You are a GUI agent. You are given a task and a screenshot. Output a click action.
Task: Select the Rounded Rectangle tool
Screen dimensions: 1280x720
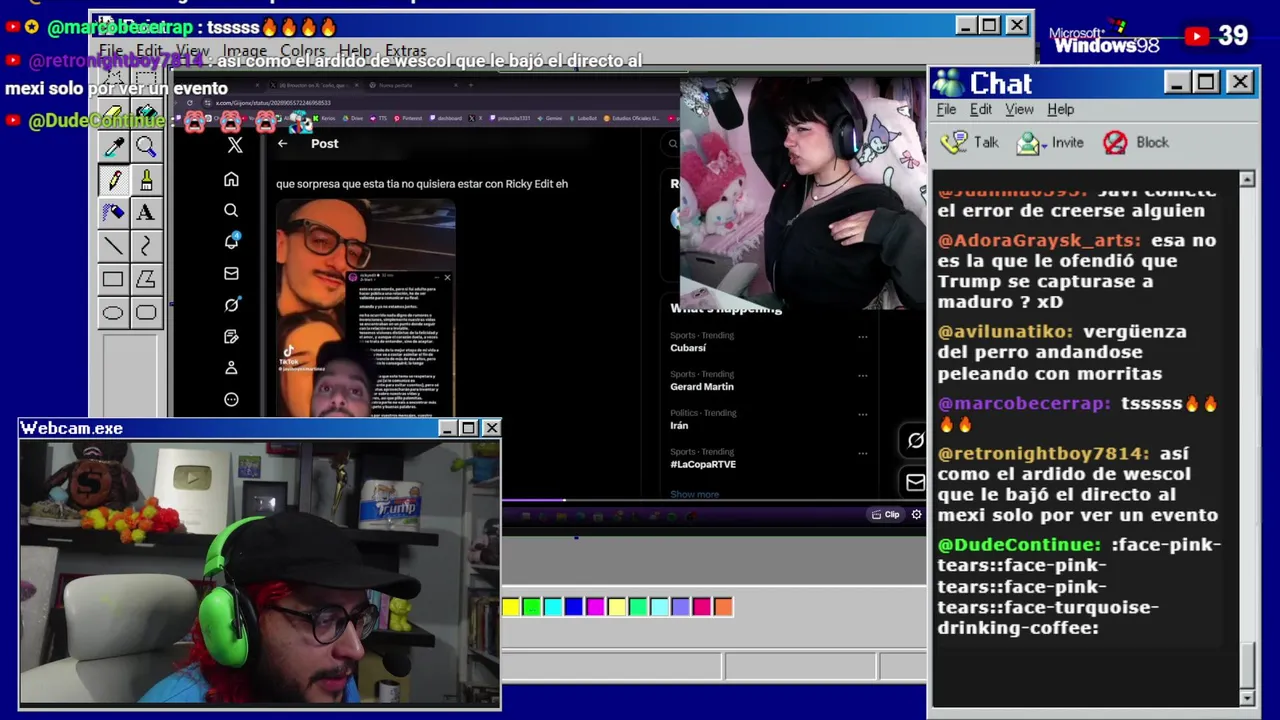coord(146,313)
